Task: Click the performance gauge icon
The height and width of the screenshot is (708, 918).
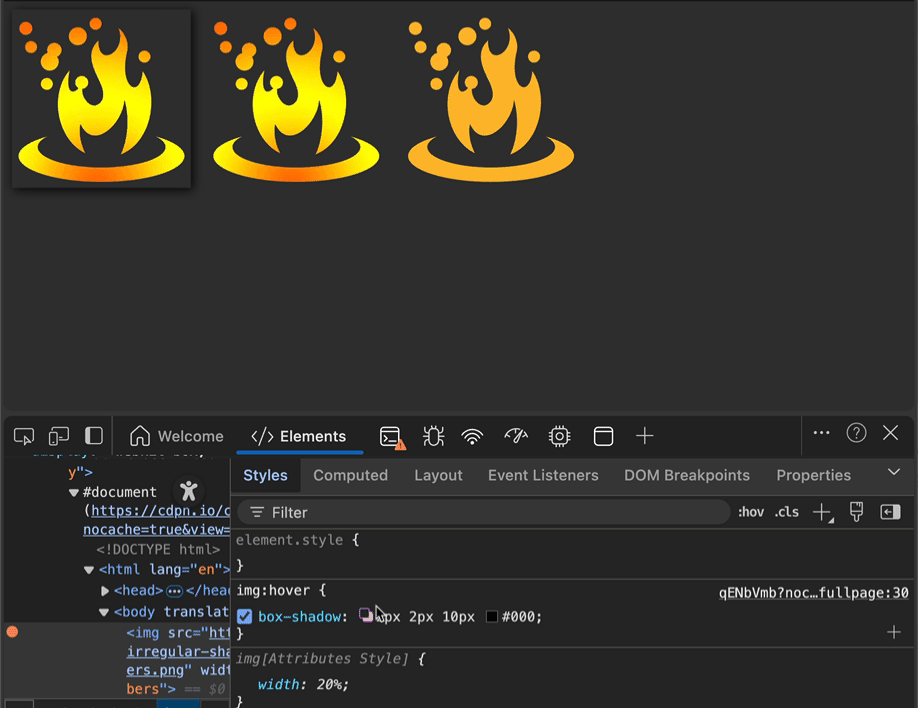Action: (514, 436)
